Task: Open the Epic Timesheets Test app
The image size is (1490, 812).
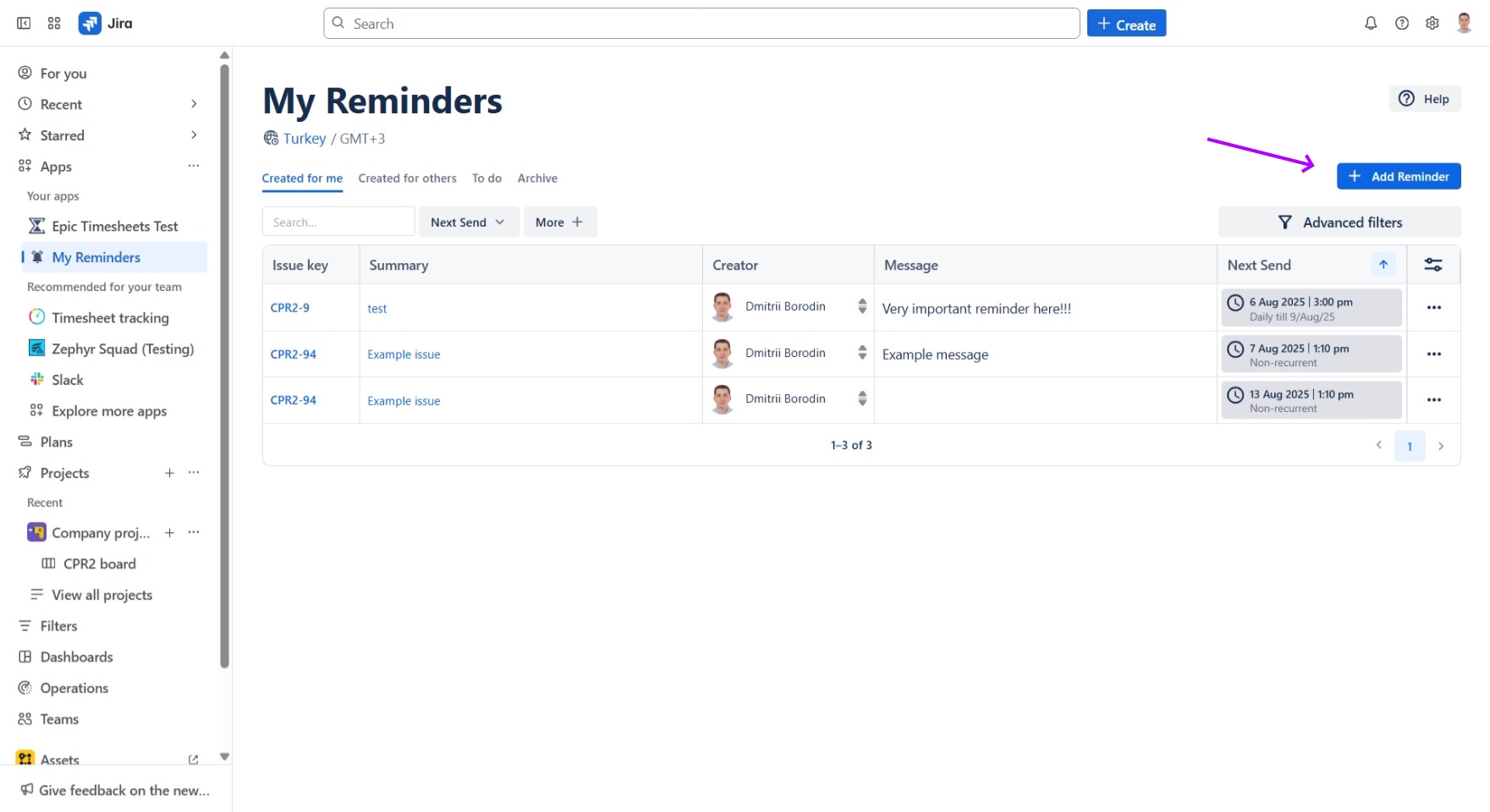Action: tap(114, 226)
